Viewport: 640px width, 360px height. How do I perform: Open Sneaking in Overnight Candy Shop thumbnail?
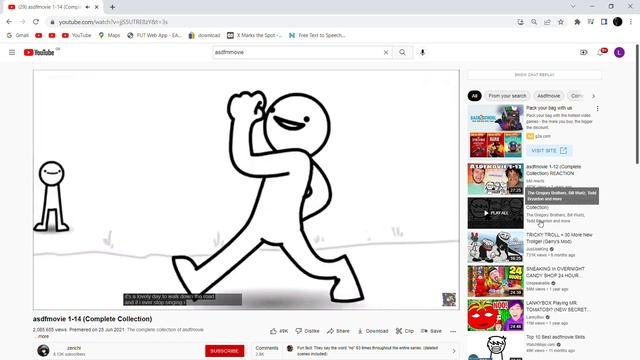(x=495, y=281)
